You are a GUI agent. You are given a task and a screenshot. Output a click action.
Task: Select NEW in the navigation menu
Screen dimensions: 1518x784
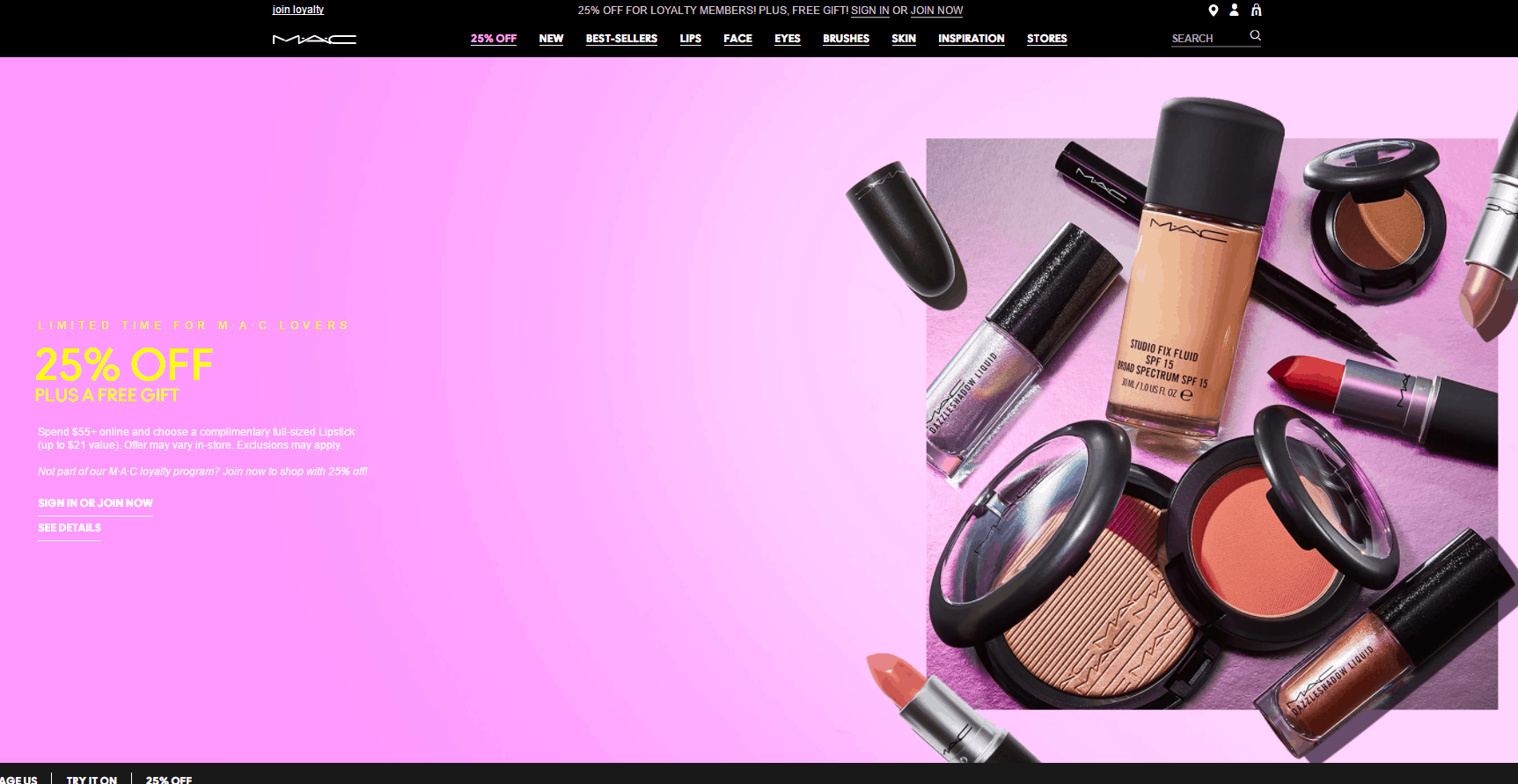coord(551,39)
